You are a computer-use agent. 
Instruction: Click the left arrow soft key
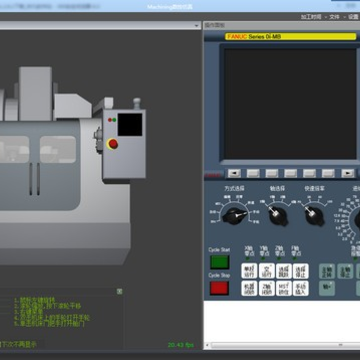(x=234, y=173)
